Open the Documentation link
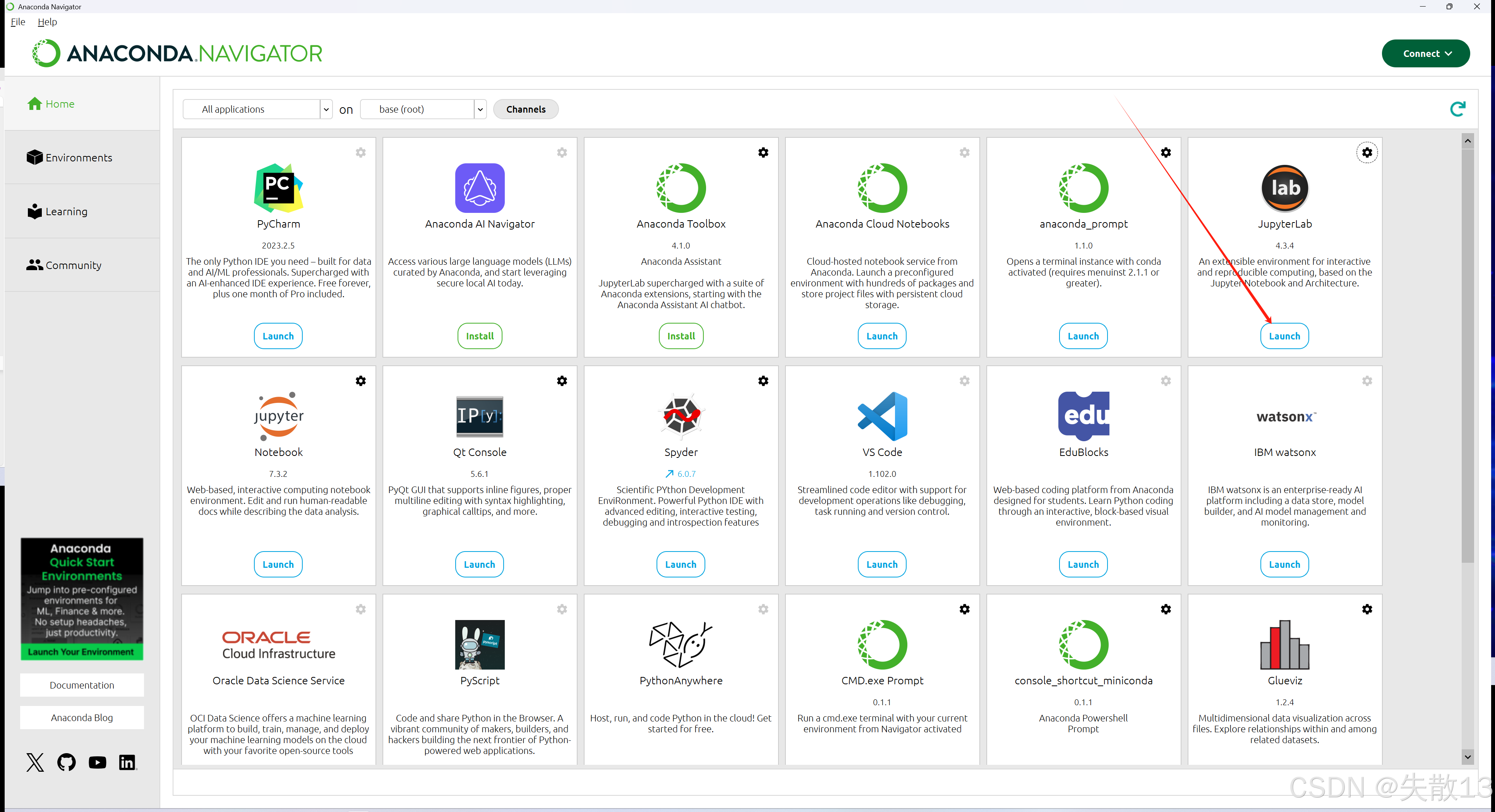Viewport: 1495px width, 812px height. click(82, 685)
